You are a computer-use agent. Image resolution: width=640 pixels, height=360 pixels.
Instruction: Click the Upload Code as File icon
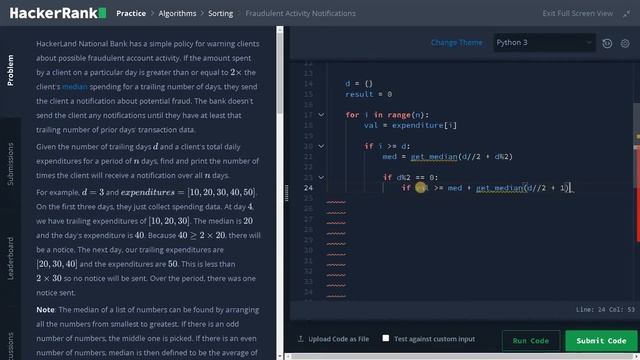[301, 339]
